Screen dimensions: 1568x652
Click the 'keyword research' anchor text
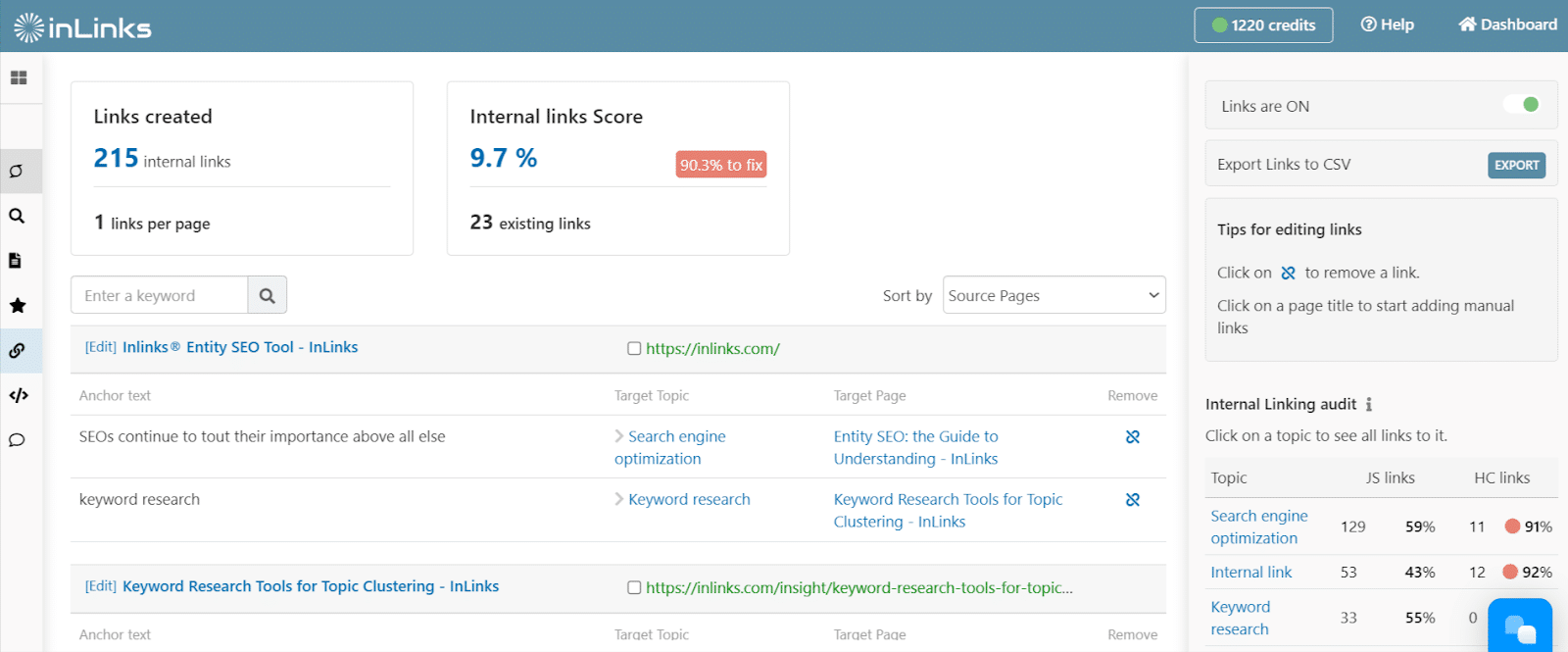139,499
